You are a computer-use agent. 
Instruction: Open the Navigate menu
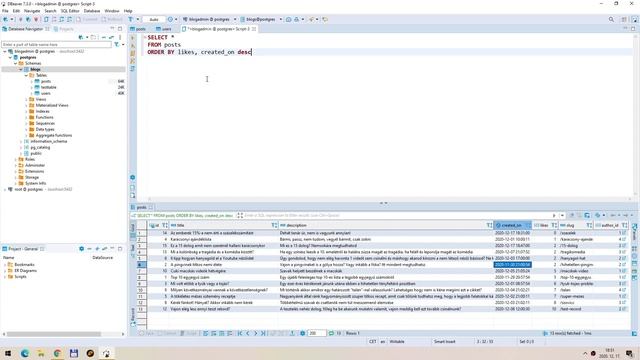coord(32,11)
